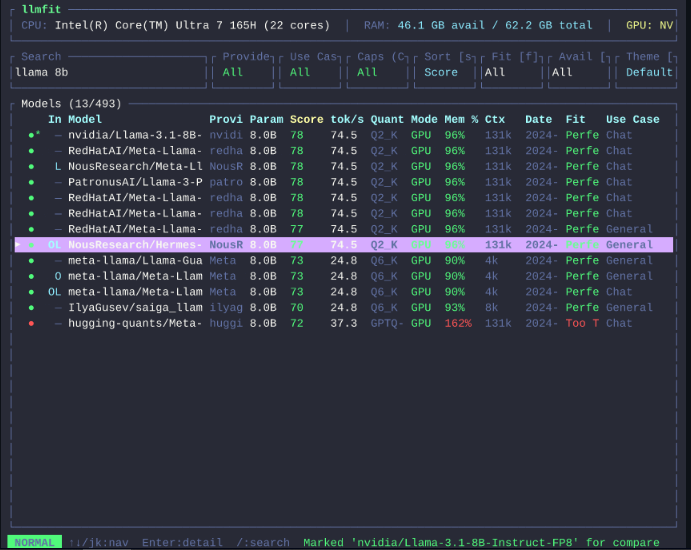Click the 'Param' column header
The height and width of the screenshot is (550, 691).
(267, 119)
